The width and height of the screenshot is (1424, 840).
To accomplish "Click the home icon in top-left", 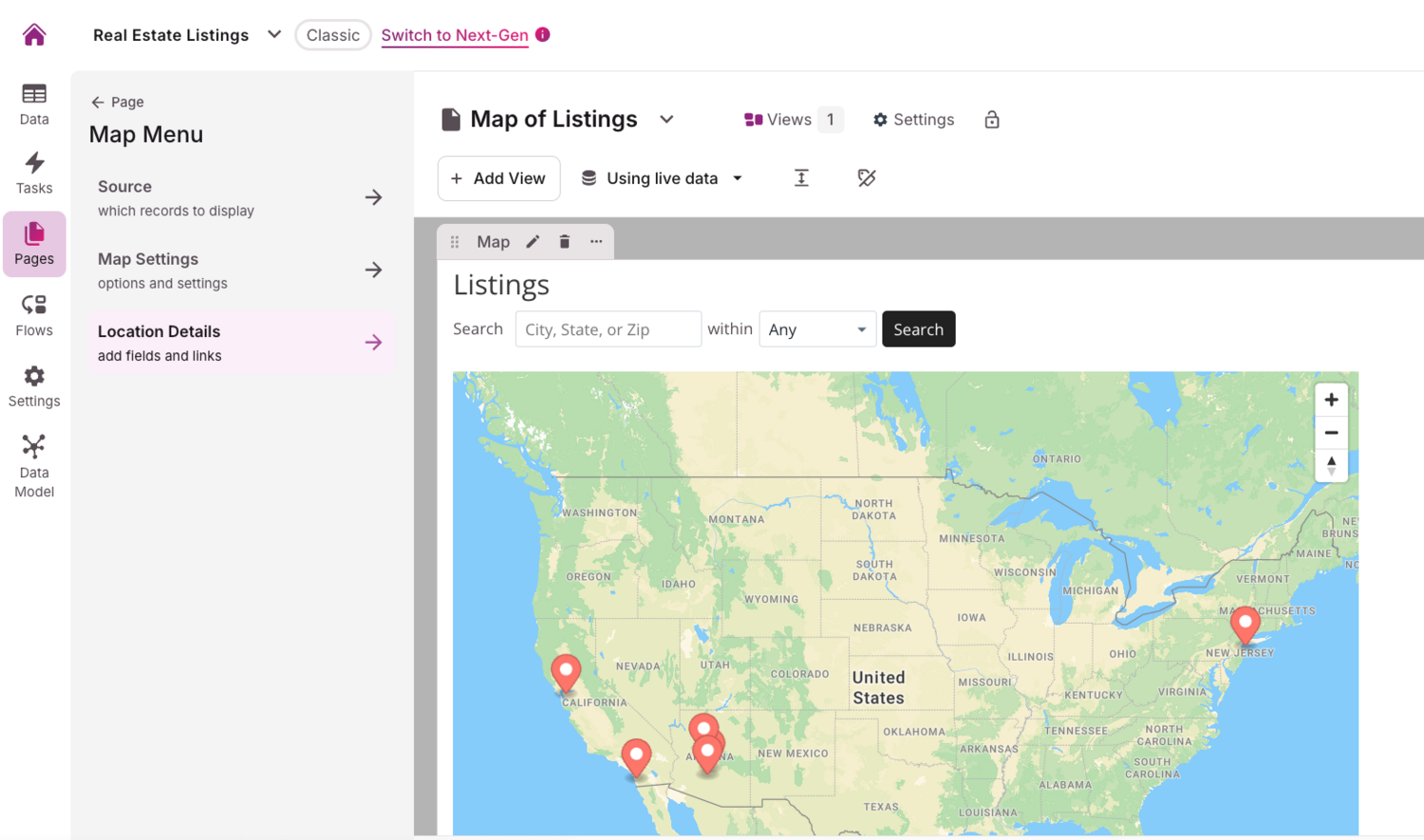I will click(34, 35).
